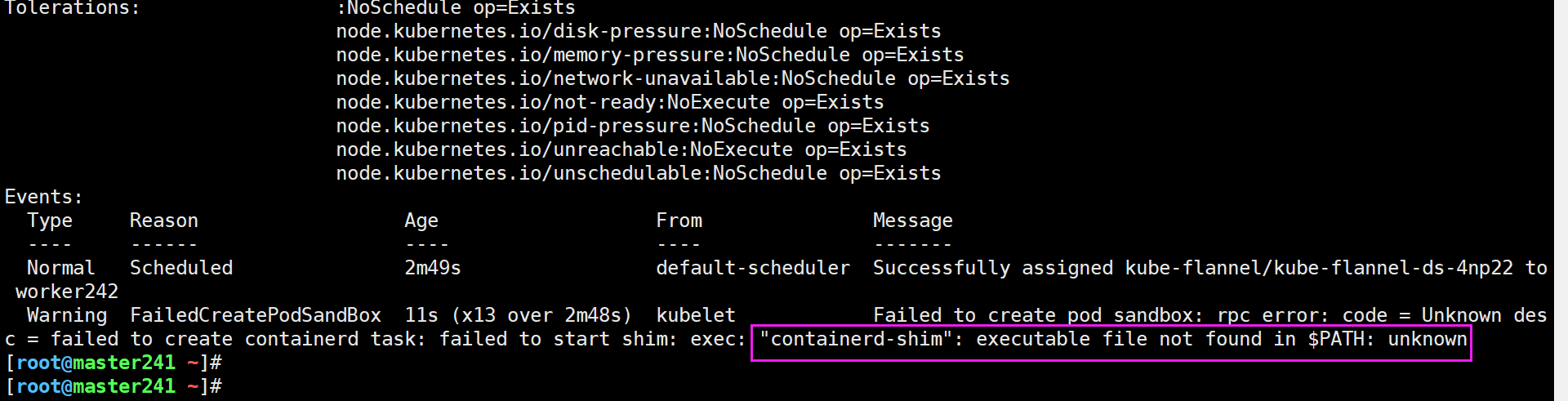Click the Message column header
Image resolution: width=1568 pixels, height=401 pixels.
point(912,221)
